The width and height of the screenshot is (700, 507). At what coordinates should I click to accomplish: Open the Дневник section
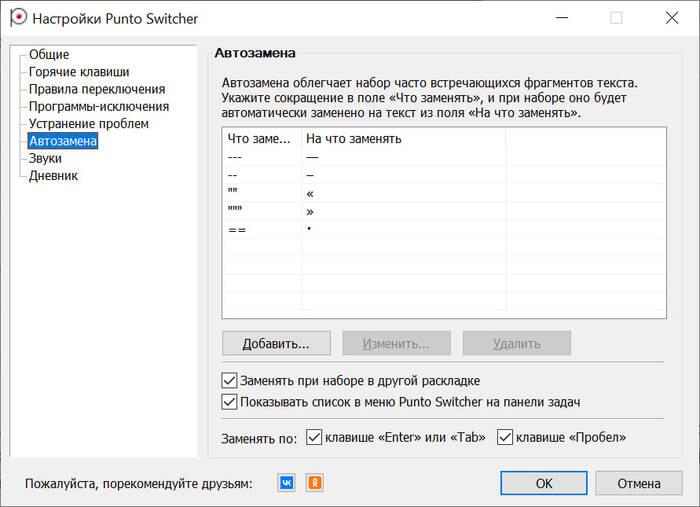click(x=53, y=176)
